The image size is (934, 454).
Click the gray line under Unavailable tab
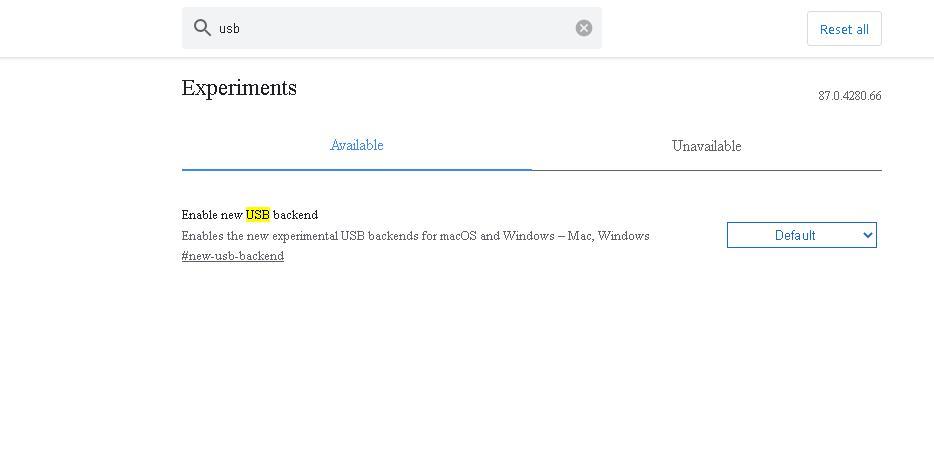tap(706, 170)
